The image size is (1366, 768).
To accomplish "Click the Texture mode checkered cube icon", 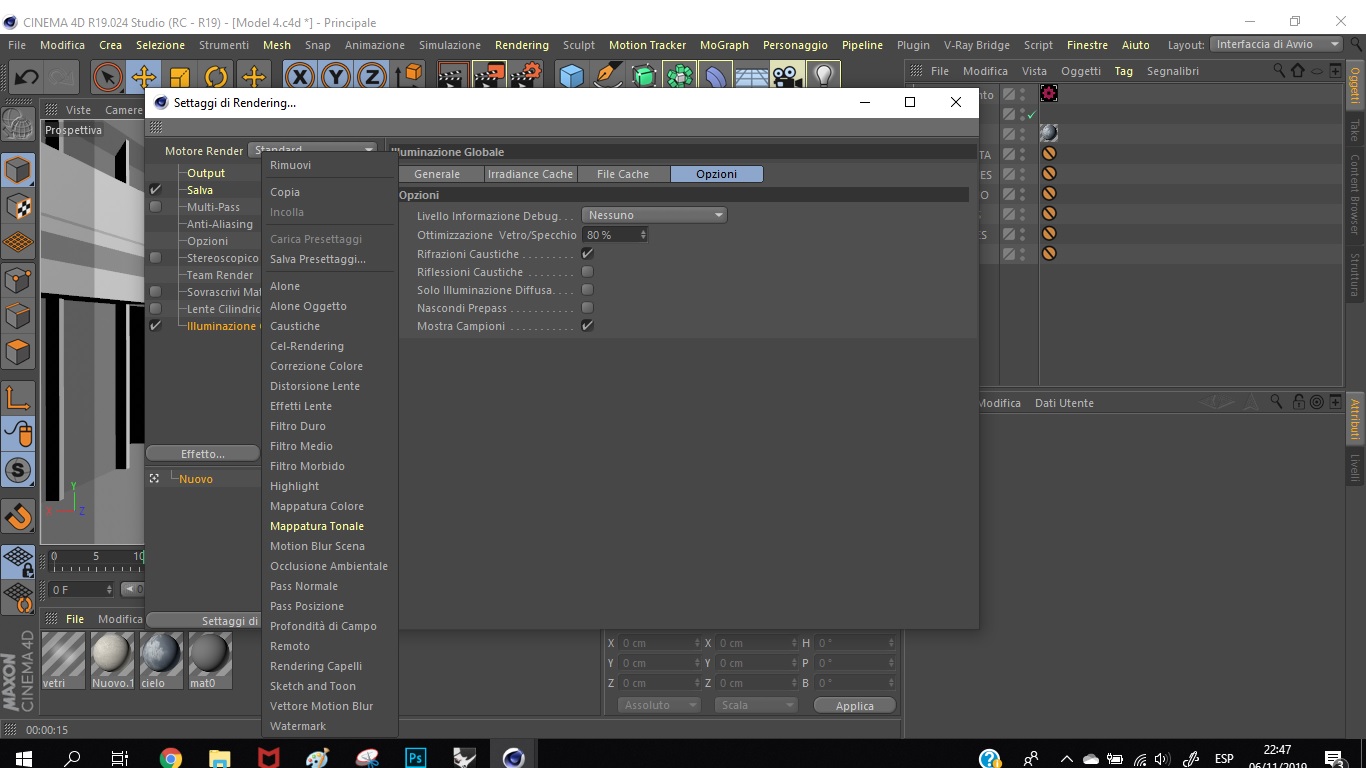I will coord(18,207).
